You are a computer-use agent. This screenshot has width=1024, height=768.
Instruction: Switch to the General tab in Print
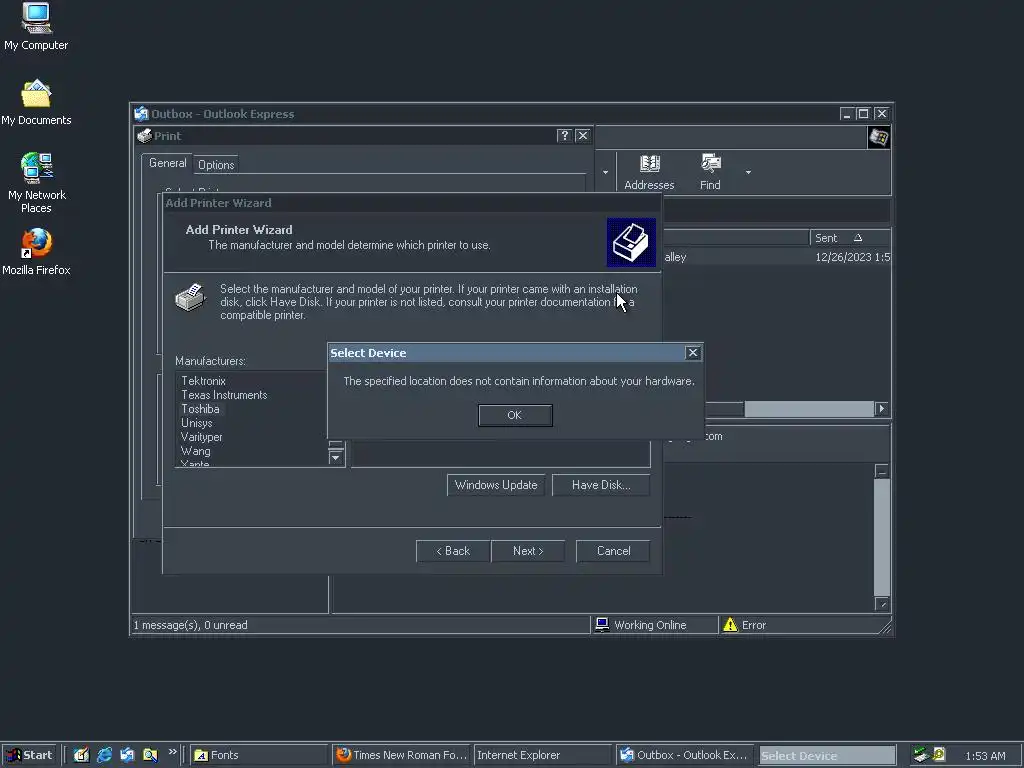tap(167, 163)
